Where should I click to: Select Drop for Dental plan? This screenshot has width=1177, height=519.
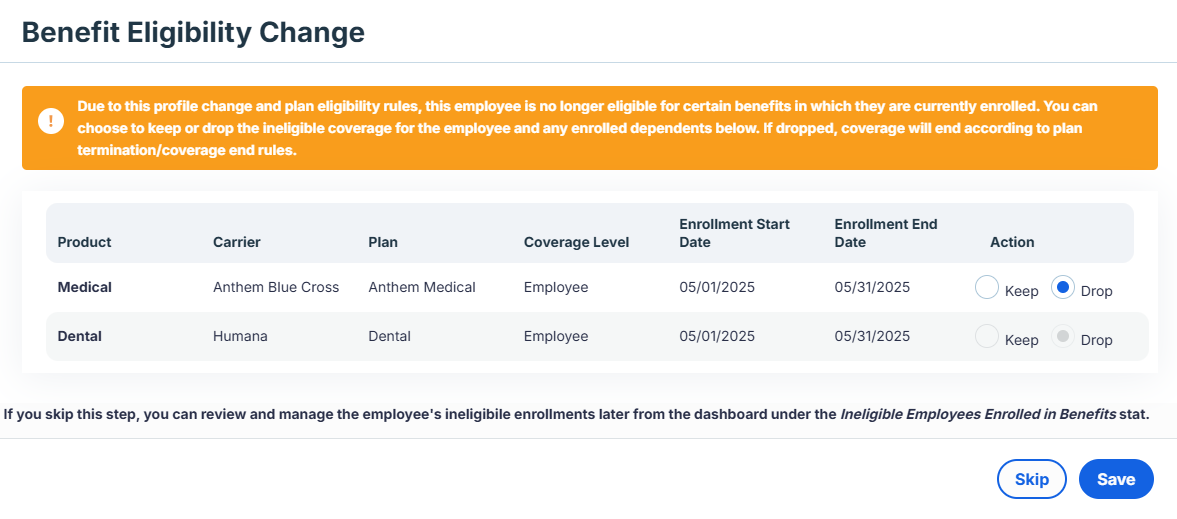[x=1063, y=336]
